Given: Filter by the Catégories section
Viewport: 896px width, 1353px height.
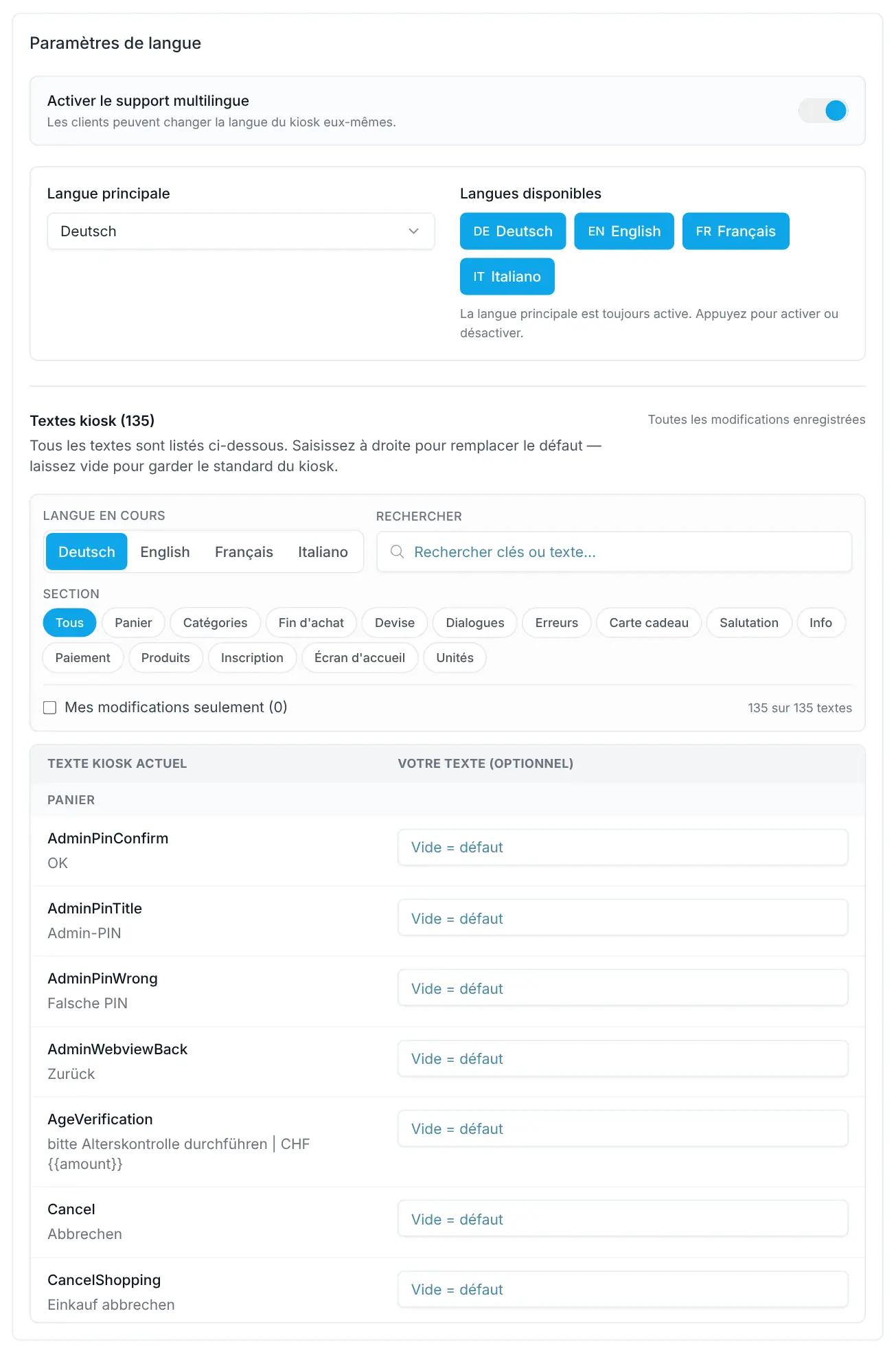Looking at the screenshot, I should coord(215,623).
